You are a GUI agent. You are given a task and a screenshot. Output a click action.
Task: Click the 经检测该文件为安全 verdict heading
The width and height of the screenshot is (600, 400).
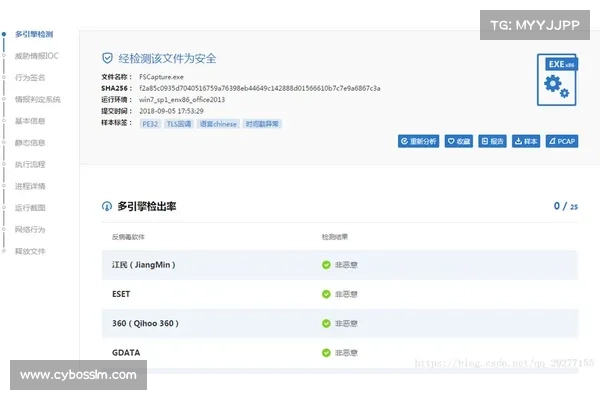pyautogui.click(x=167, y=59)
